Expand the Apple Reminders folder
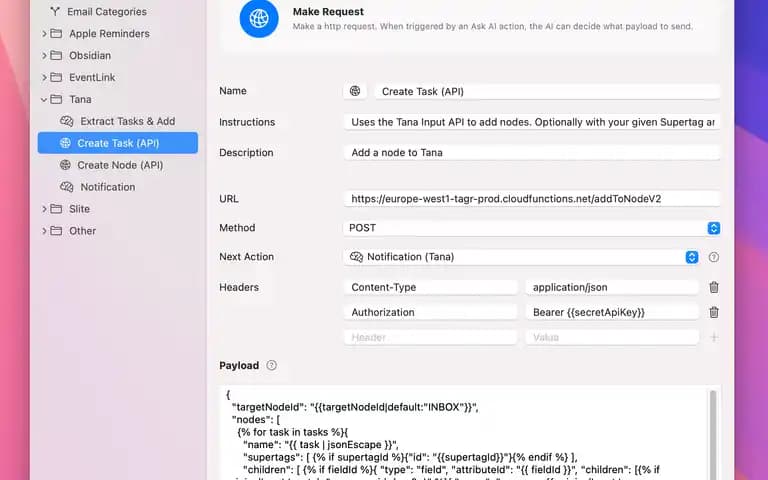 44,33
